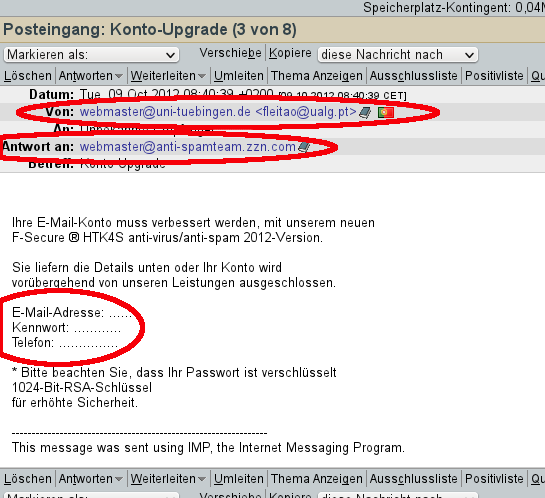Add sender via top Ausschlussliste link

click(x=413, y=76)
